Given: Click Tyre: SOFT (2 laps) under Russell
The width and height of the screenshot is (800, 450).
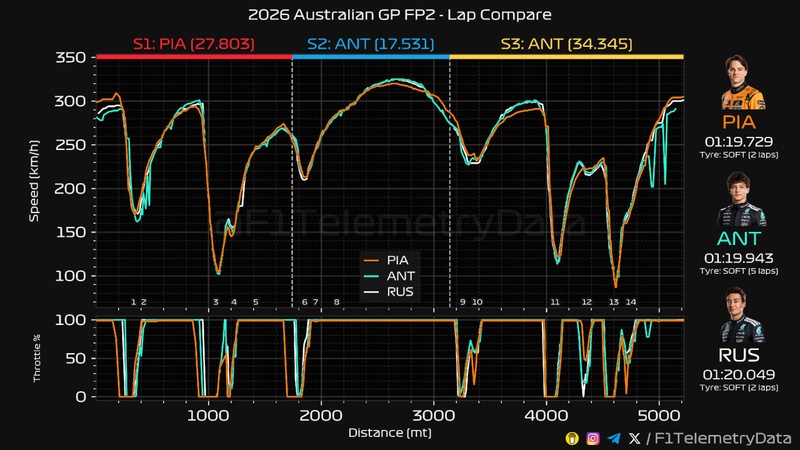Looking at the screenshot, I should (739, 387).
